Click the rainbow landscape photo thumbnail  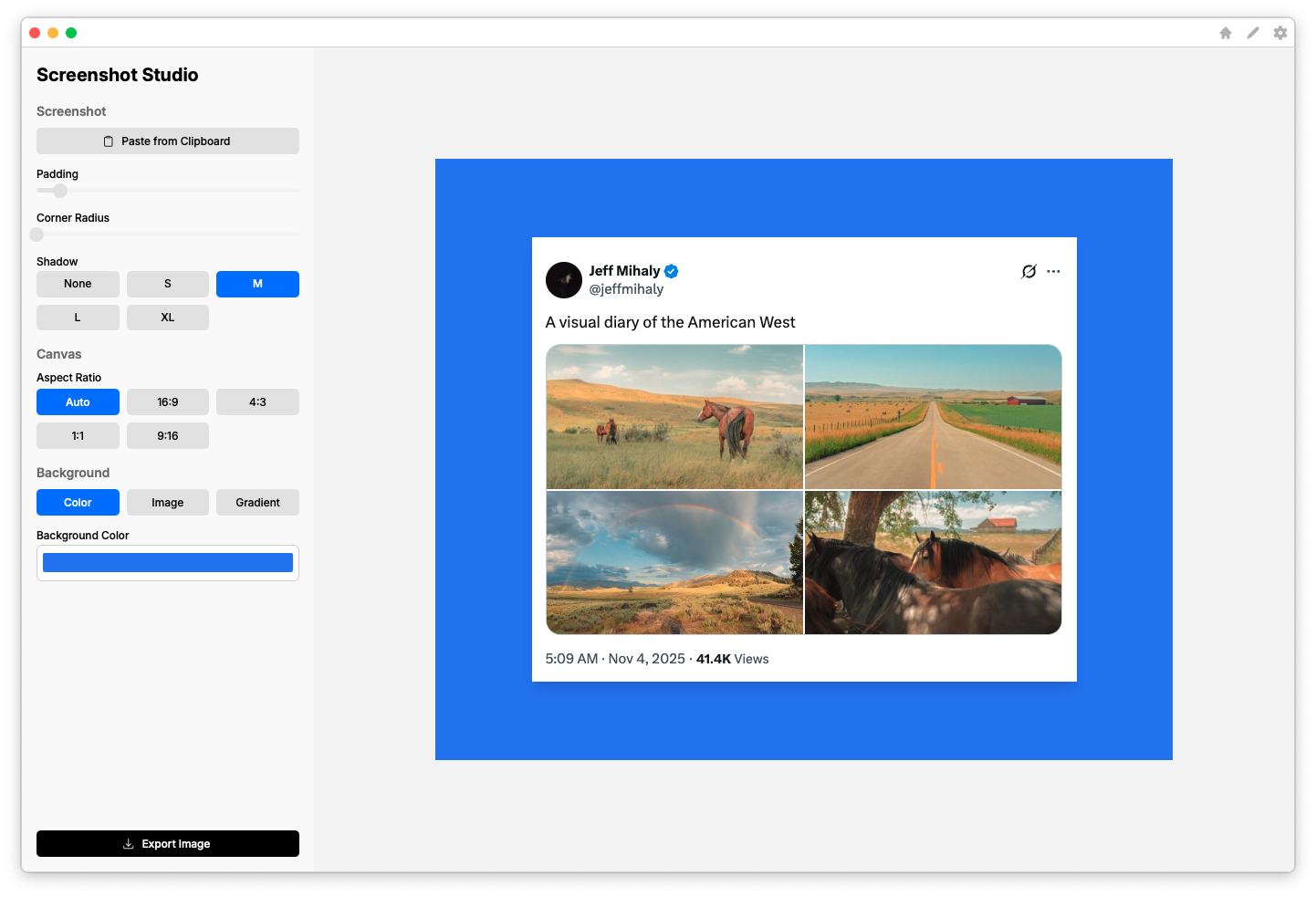674,562
